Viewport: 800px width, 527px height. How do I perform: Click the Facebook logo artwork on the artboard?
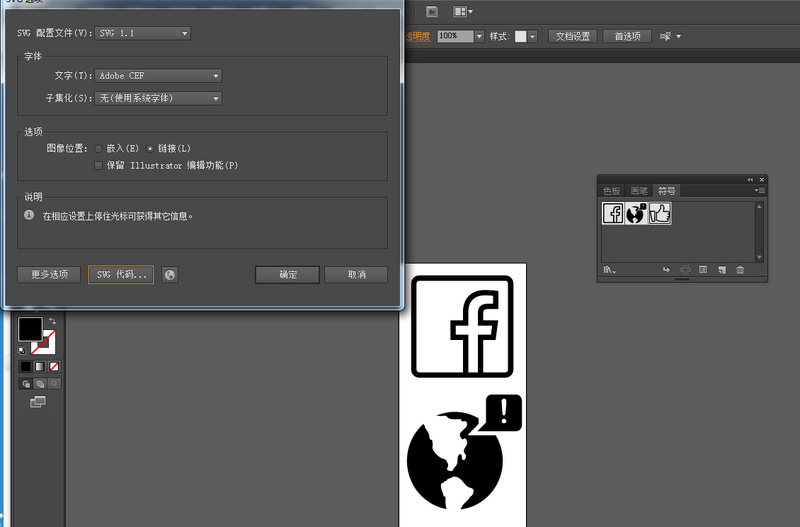point(462,327)
